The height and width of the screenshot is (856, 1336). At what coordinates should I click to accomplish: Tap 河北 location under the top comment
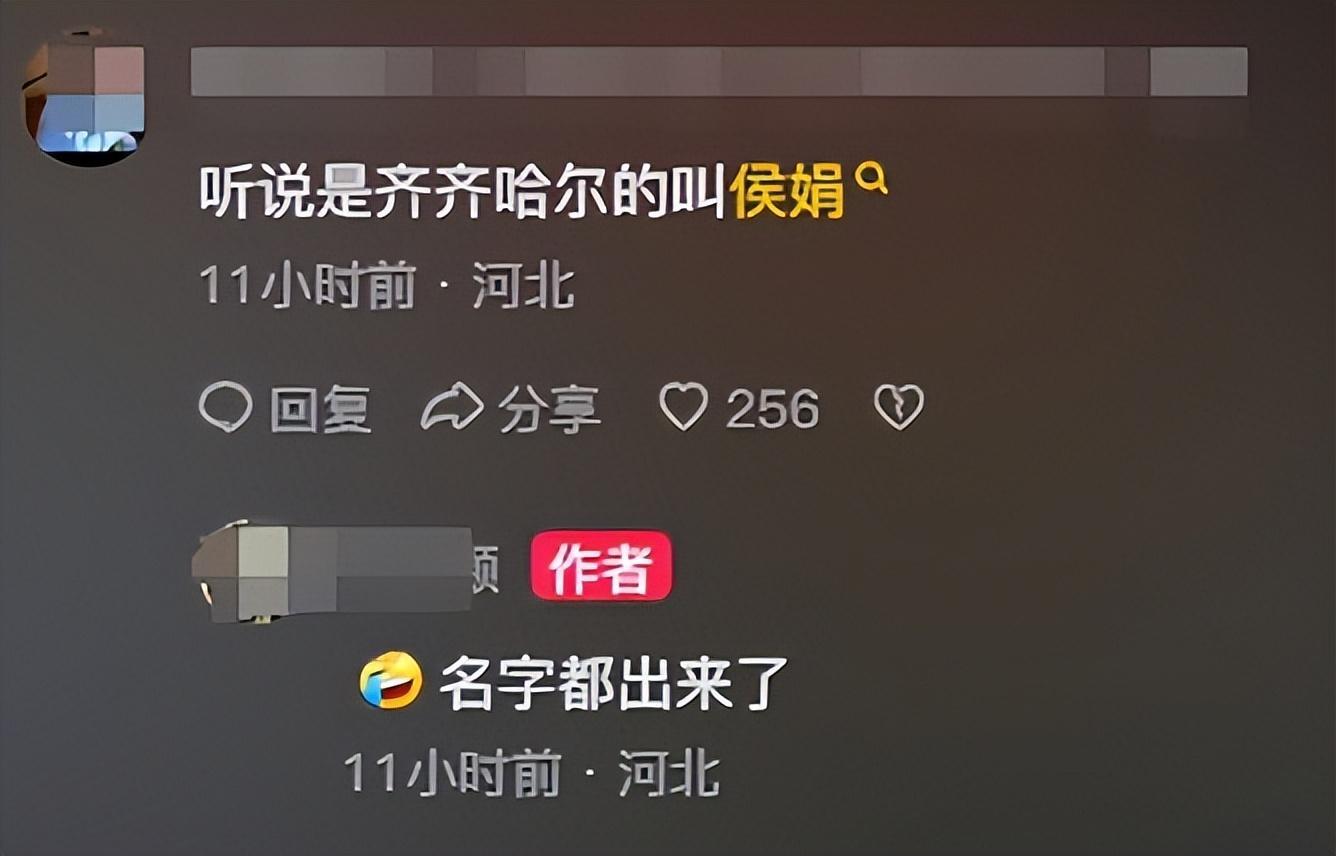(524, 287)
